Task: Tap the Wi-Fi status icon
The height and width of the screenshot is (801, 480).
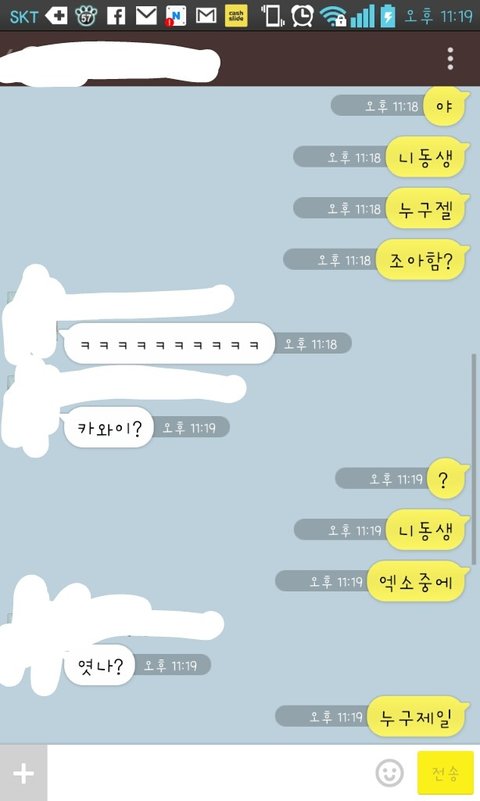Action: tap(333, 17)
